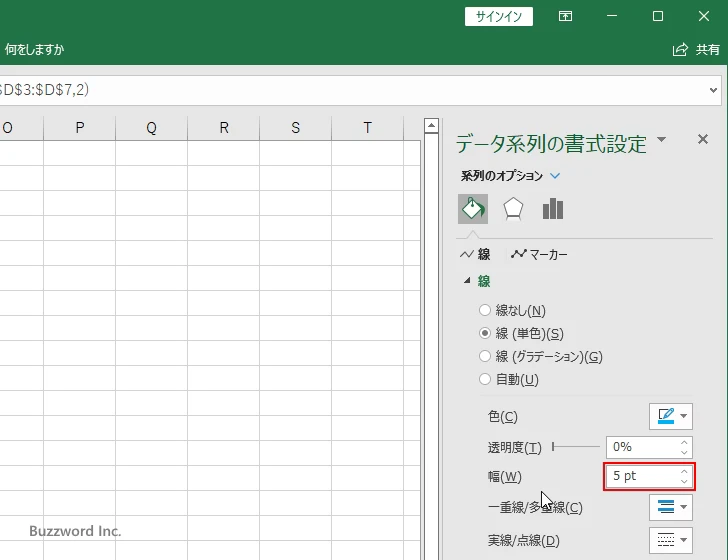
Task: Decrease line width with down spinner
Action: point(684,481)
